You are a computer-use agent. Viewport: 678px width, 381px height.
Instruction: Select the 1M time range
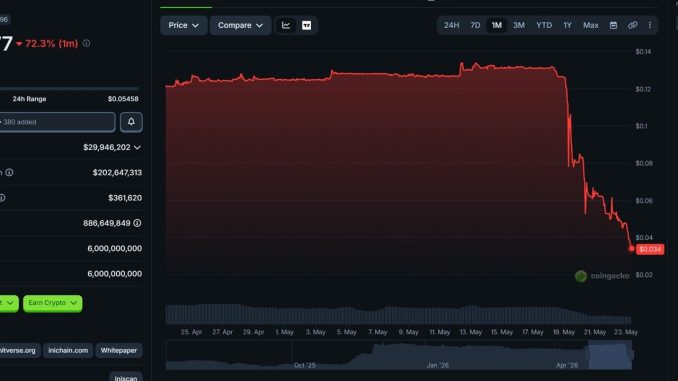click(x=496, y=25)
